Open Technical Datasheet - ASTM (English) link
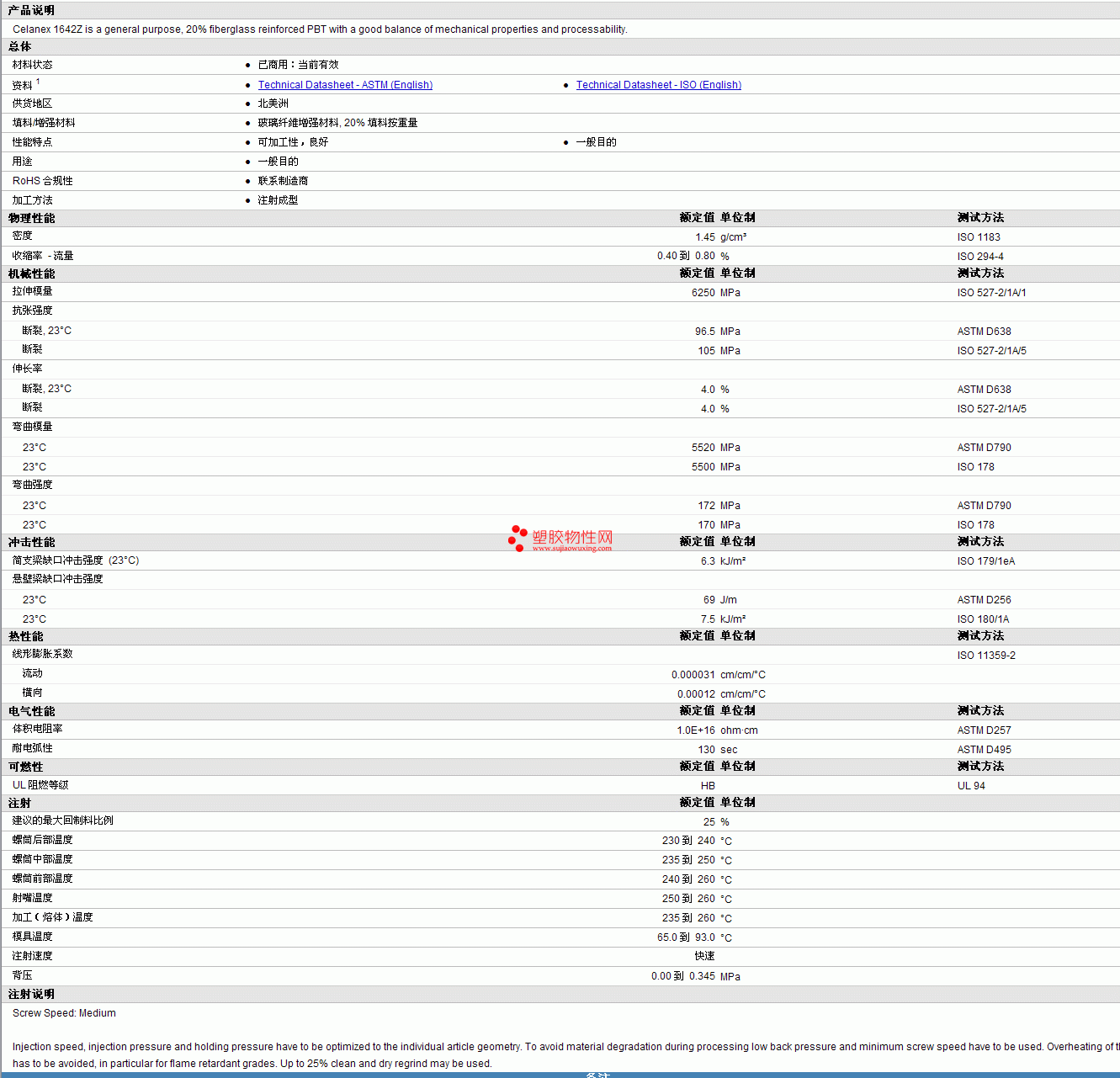 (x=345, y=85)
